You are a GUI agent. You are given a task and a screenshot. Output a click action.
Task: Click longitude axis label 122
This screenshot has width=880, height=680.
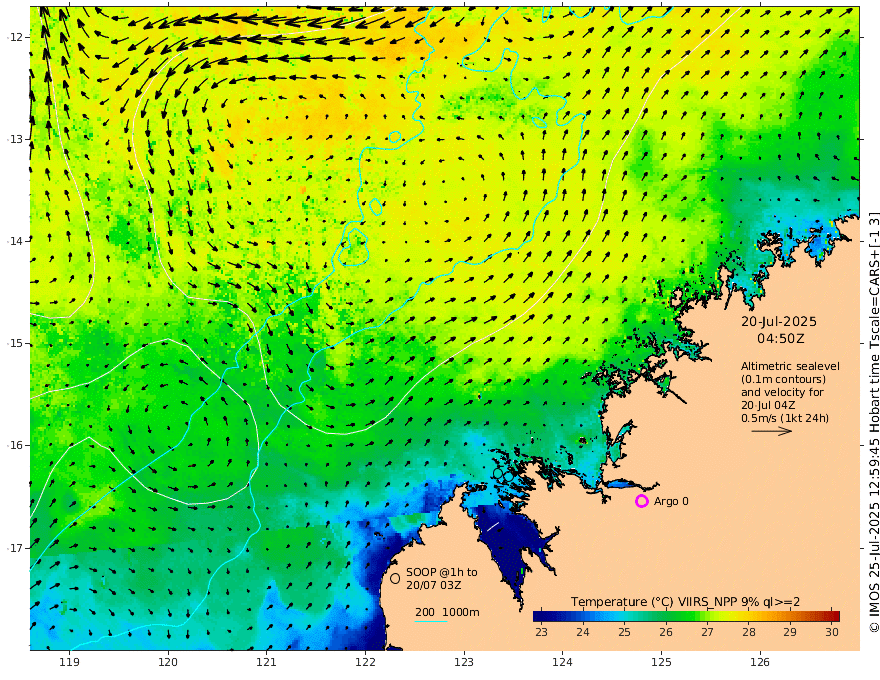(365, 662)
